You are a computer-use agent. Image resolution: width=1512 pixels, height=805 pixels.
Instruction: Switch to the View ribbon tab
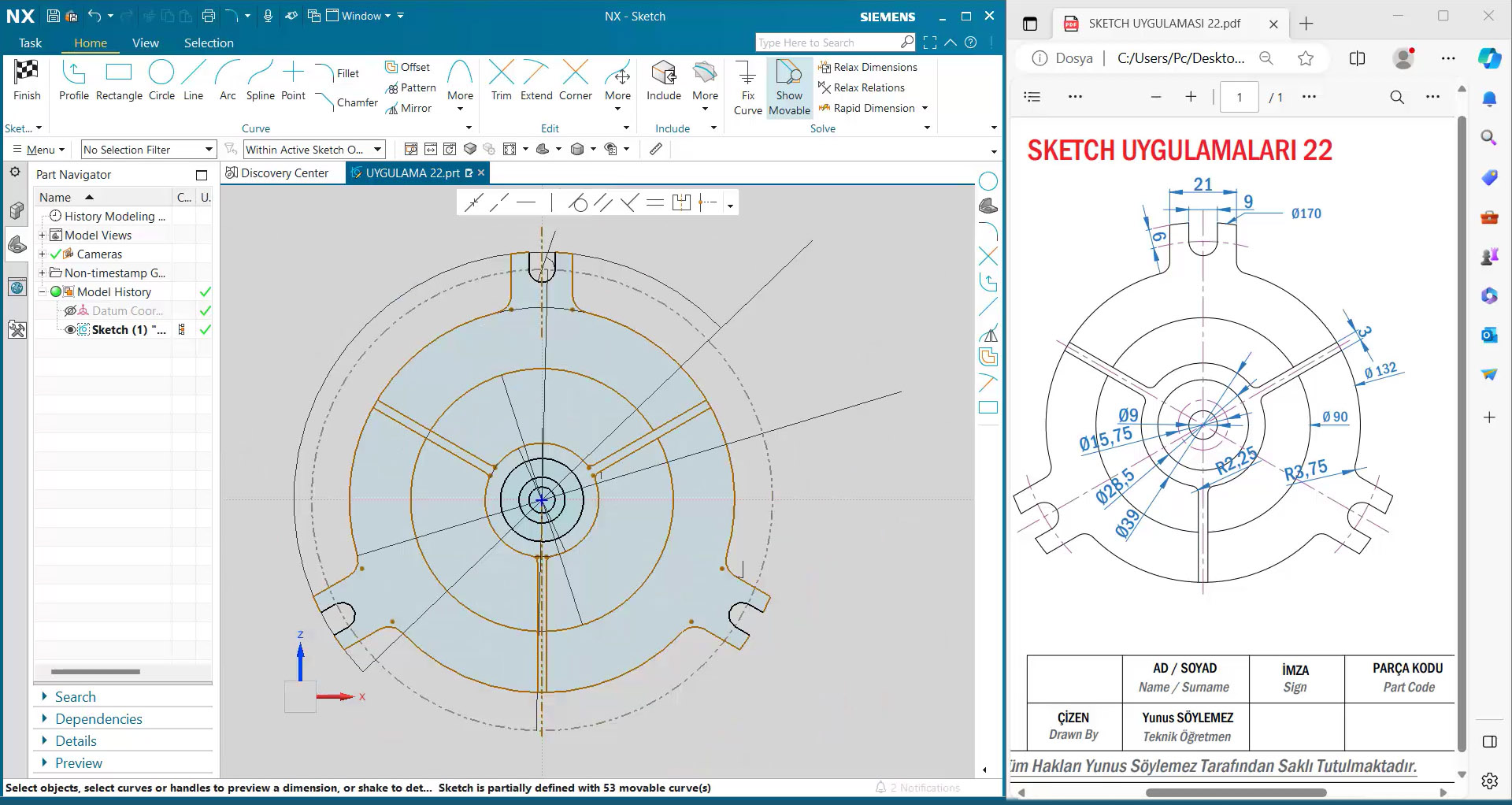(146, 43)
